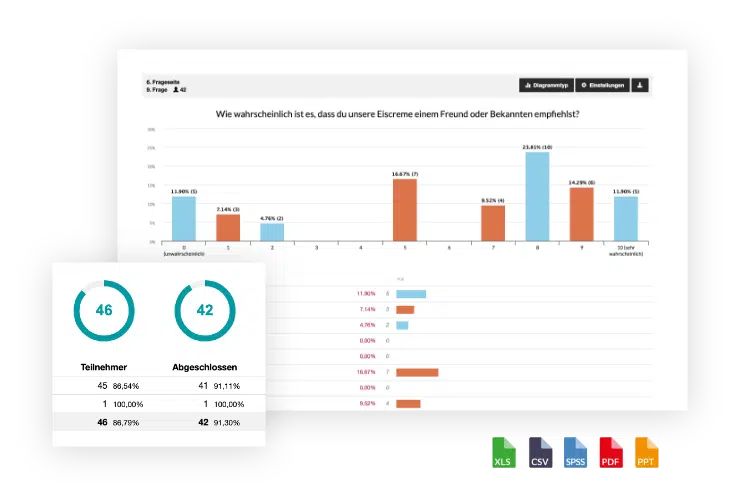Click the orange bar labeled 16.67% (7)
The height and width of the screenshot is (502, 740).
pyautogui.click(x=405, y=210)
